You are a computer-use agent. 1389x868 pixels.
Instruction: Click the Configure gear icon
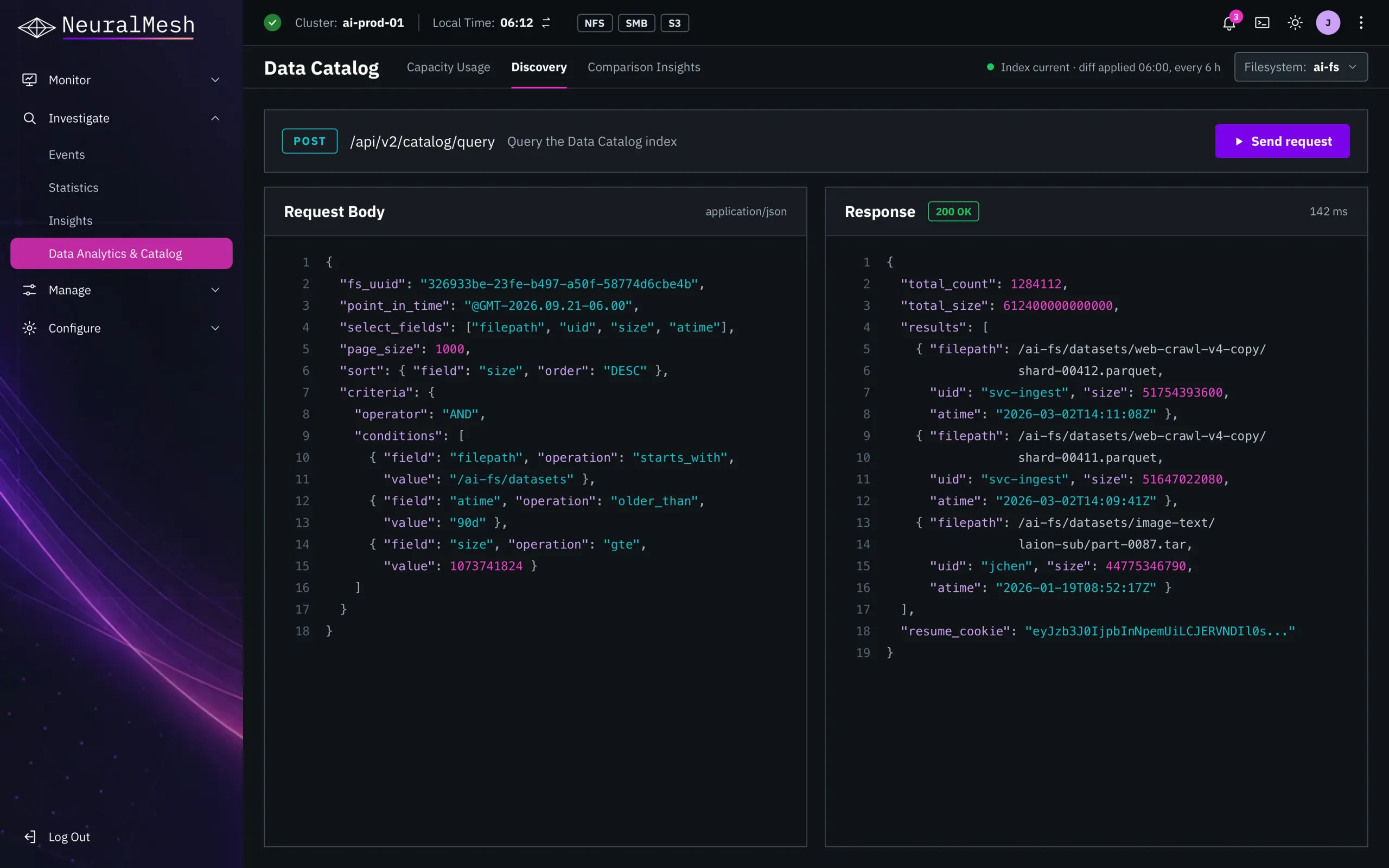point(29,328)
